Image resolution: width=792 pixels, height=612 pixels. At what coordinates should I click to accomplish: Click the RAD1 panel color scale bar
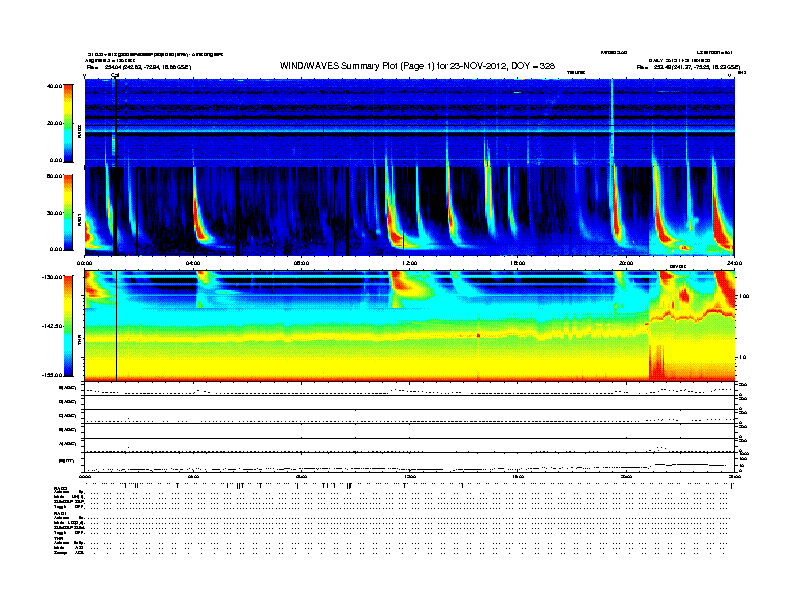pos(68,213)
